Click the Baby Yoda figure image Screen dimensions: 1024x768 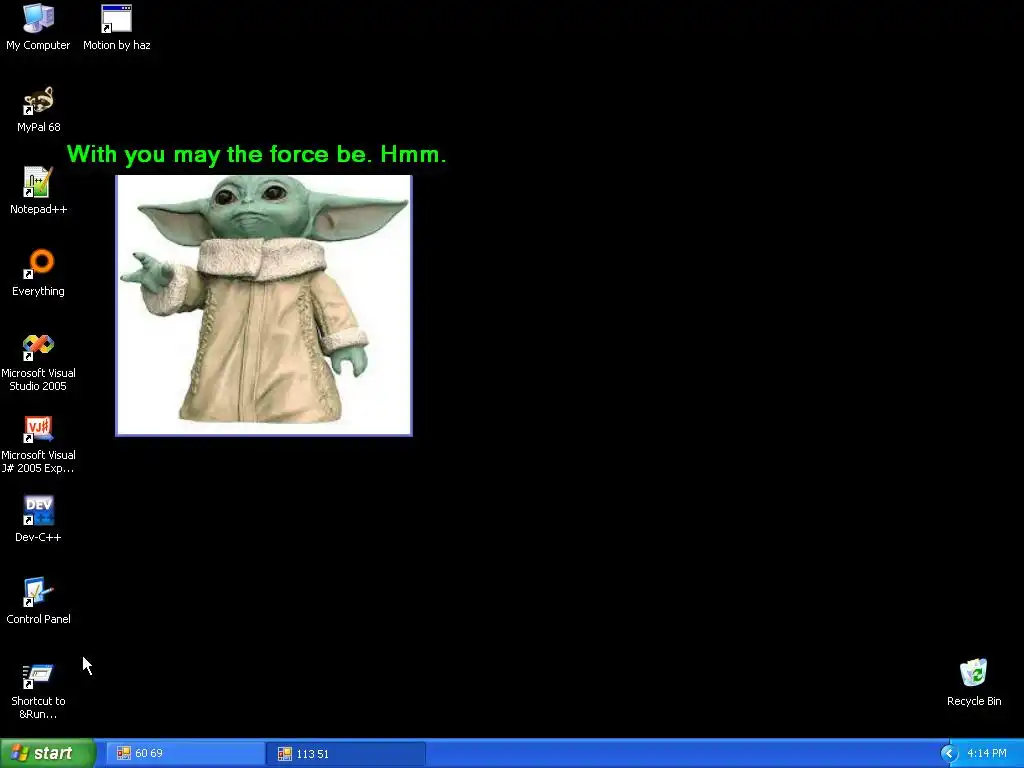(x=264, y=305)
